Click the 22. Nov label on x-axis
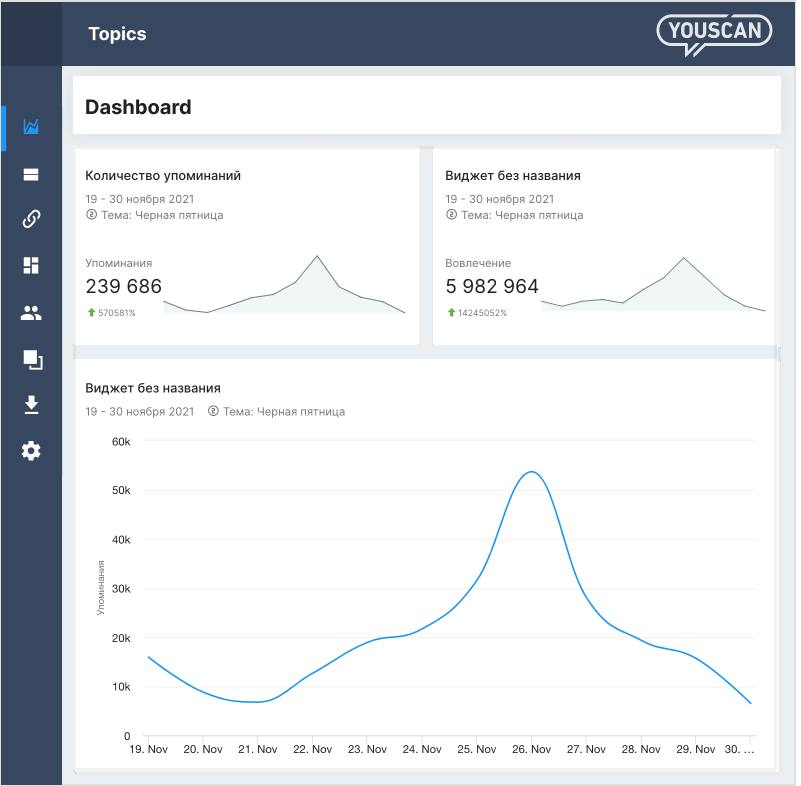The width and height of the screenshot is (801, 786). (x=313, y=749)
